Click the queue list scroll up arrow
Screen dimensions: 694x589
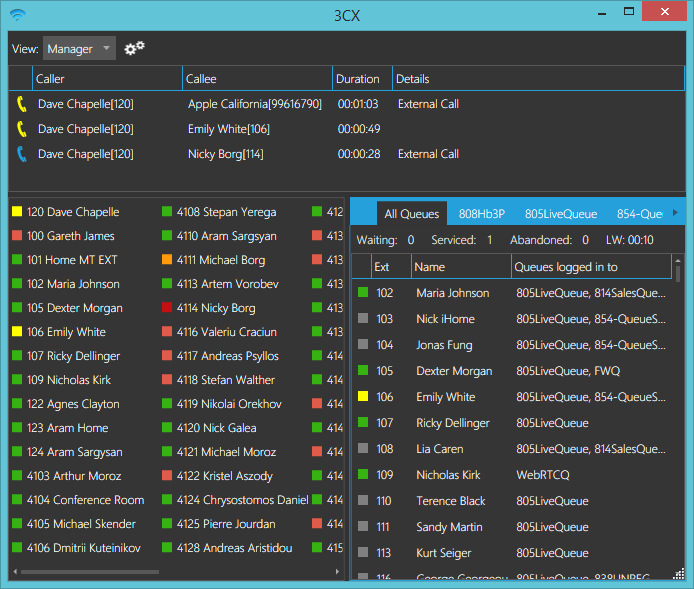click(678, 260)
